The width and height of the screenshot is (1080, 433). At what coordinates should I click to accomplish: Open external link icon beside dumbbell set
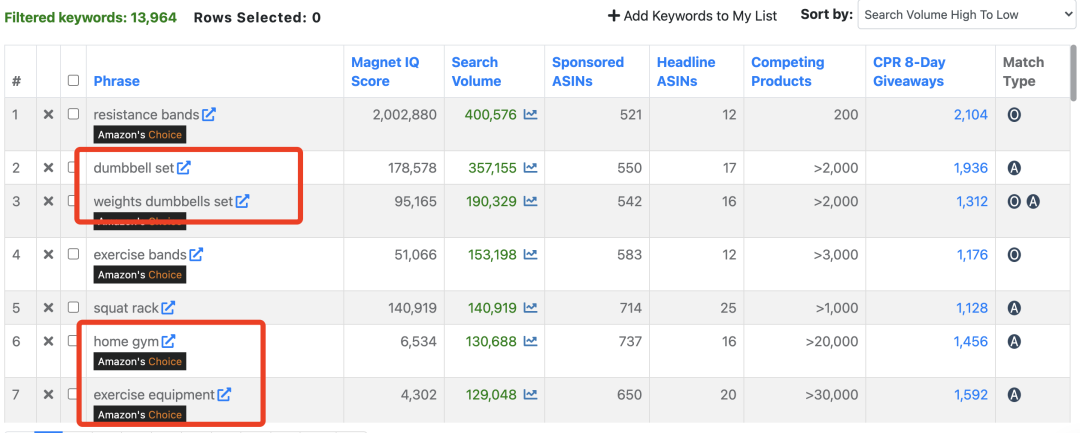tap(184, 168)
